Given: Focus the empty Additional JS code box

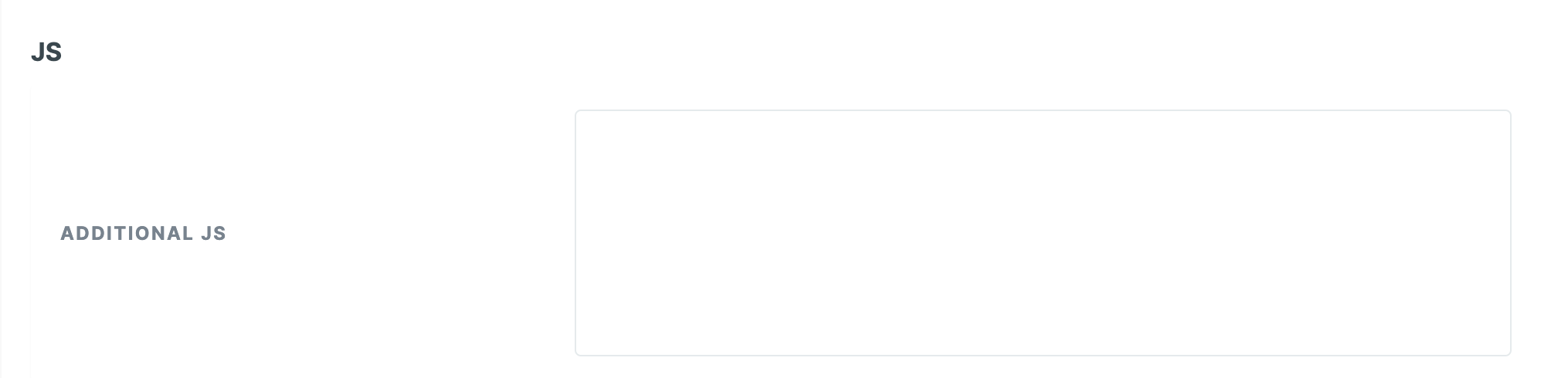Looking at the screenshot, I should pos(1042,232).
